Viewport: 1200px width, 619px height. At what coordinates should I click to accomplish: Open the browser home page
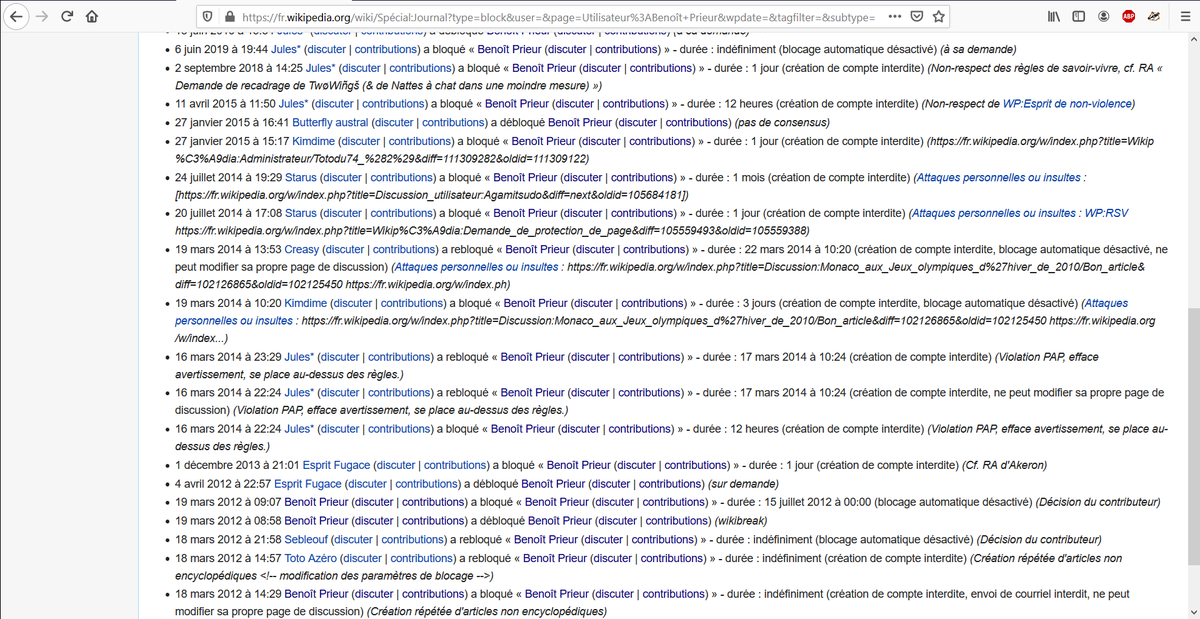click(x=92, y=17)
